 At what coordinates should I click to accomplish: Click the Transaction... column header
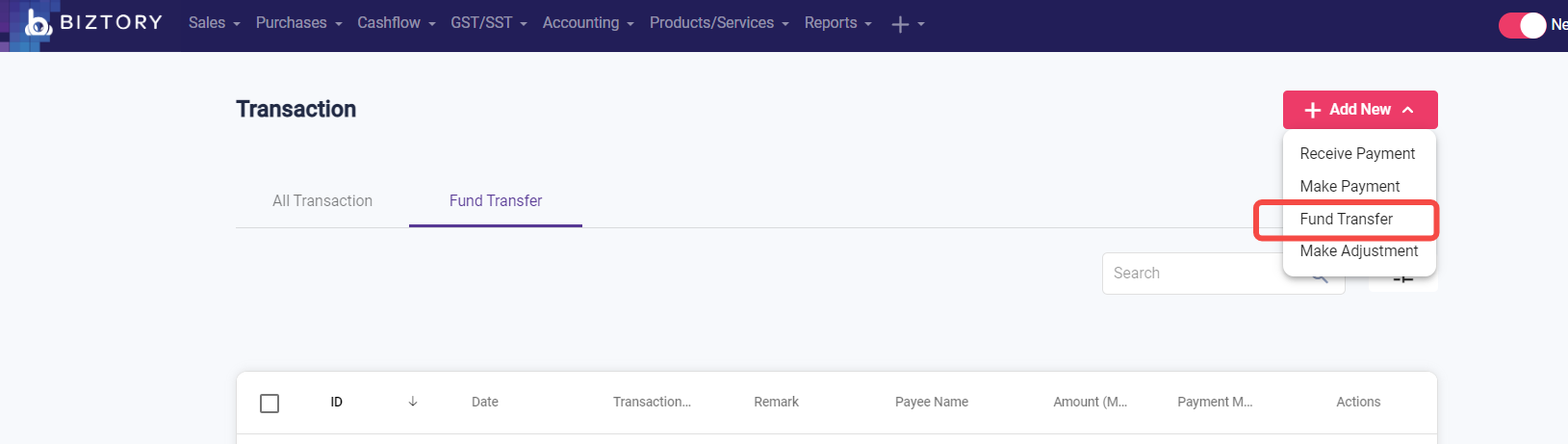tap(652, 403)
